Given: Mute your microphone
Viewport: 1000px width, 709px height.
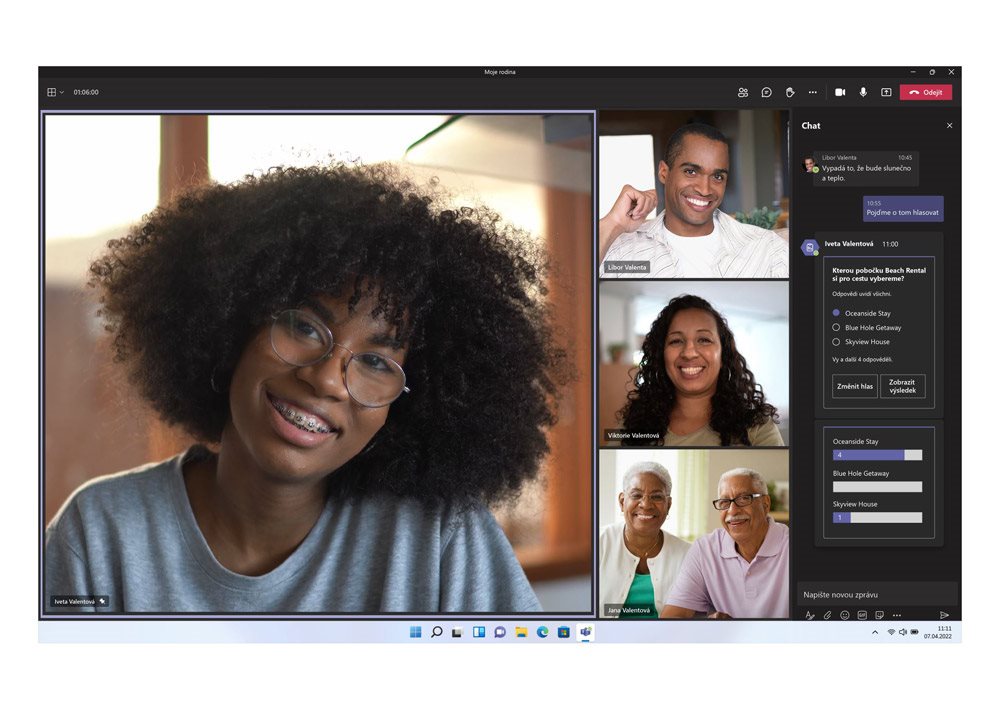Looking at the screenshot, I should [864, 92].
